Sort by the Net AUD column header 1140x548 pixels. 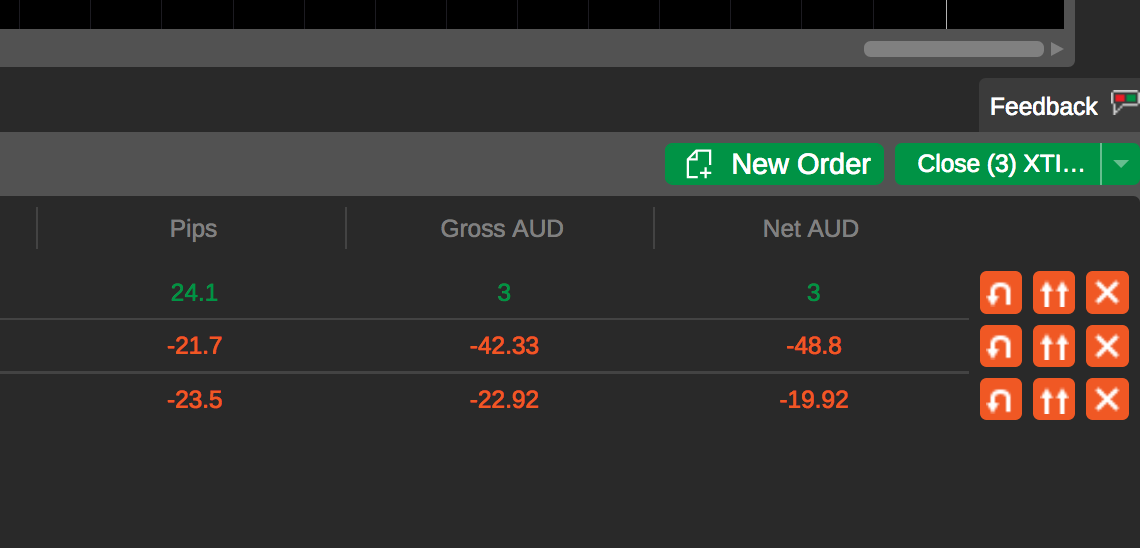coord(811,229)
